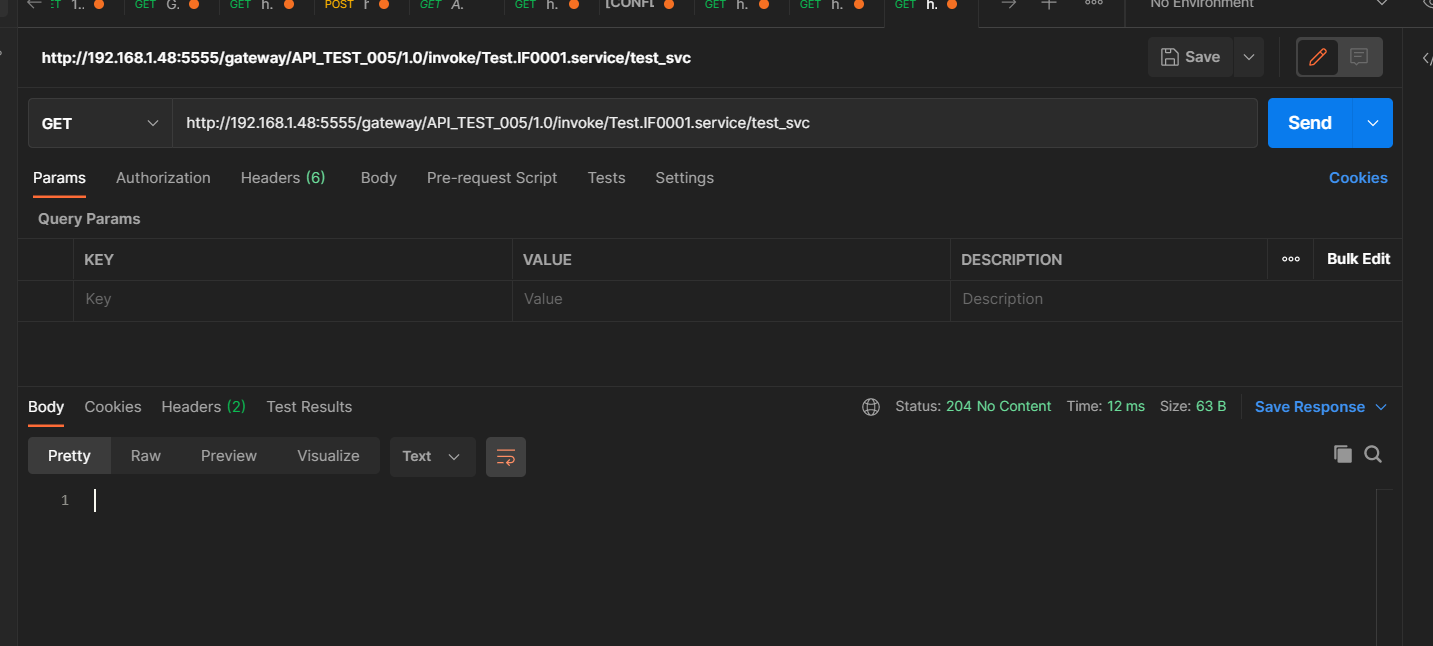The image size is (1433, 646).
Task: Open the Cookies link
Action: click(1357, 178)
